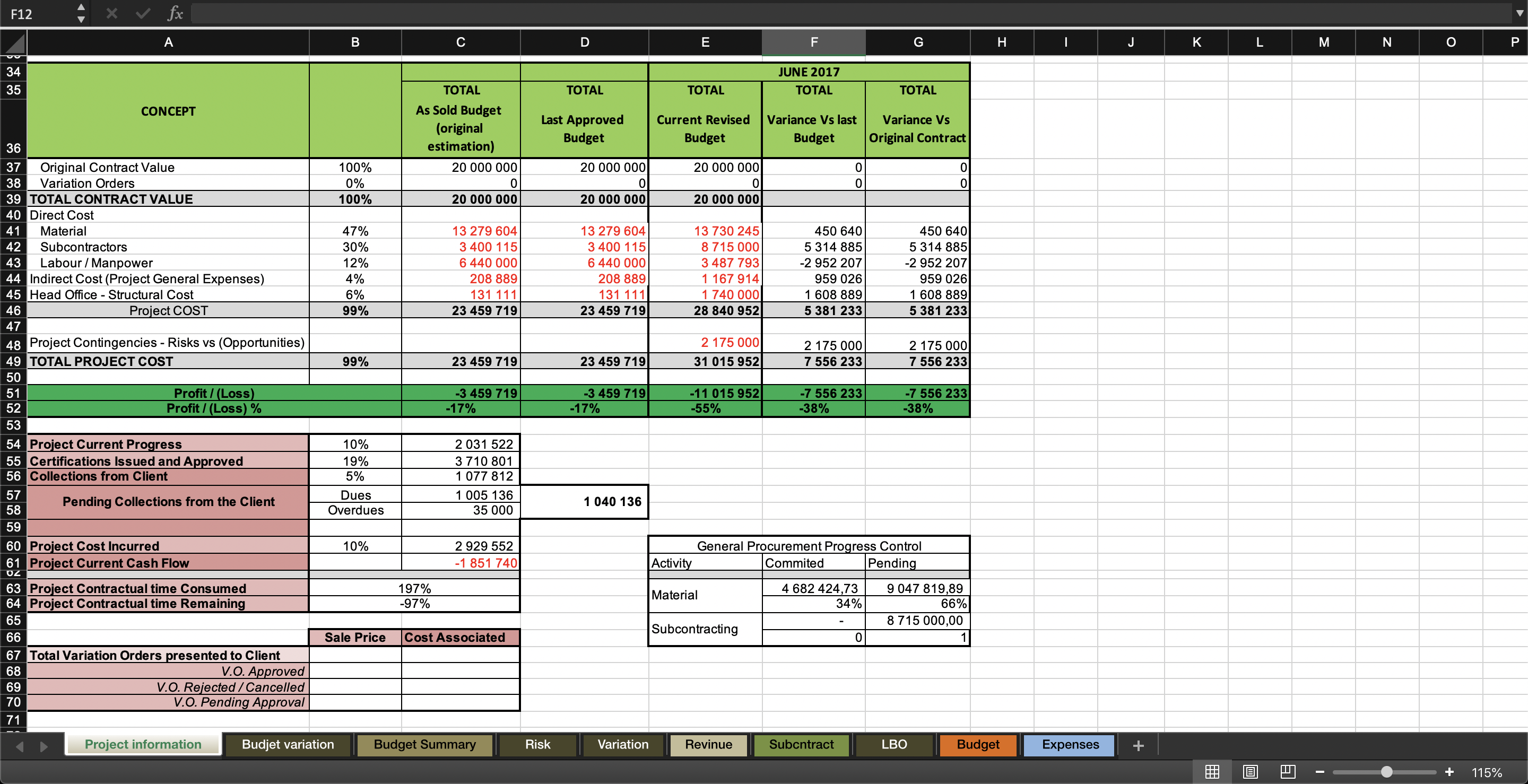
Task: Open the LBO sheet tab
Action: click(x=894, y=744)
